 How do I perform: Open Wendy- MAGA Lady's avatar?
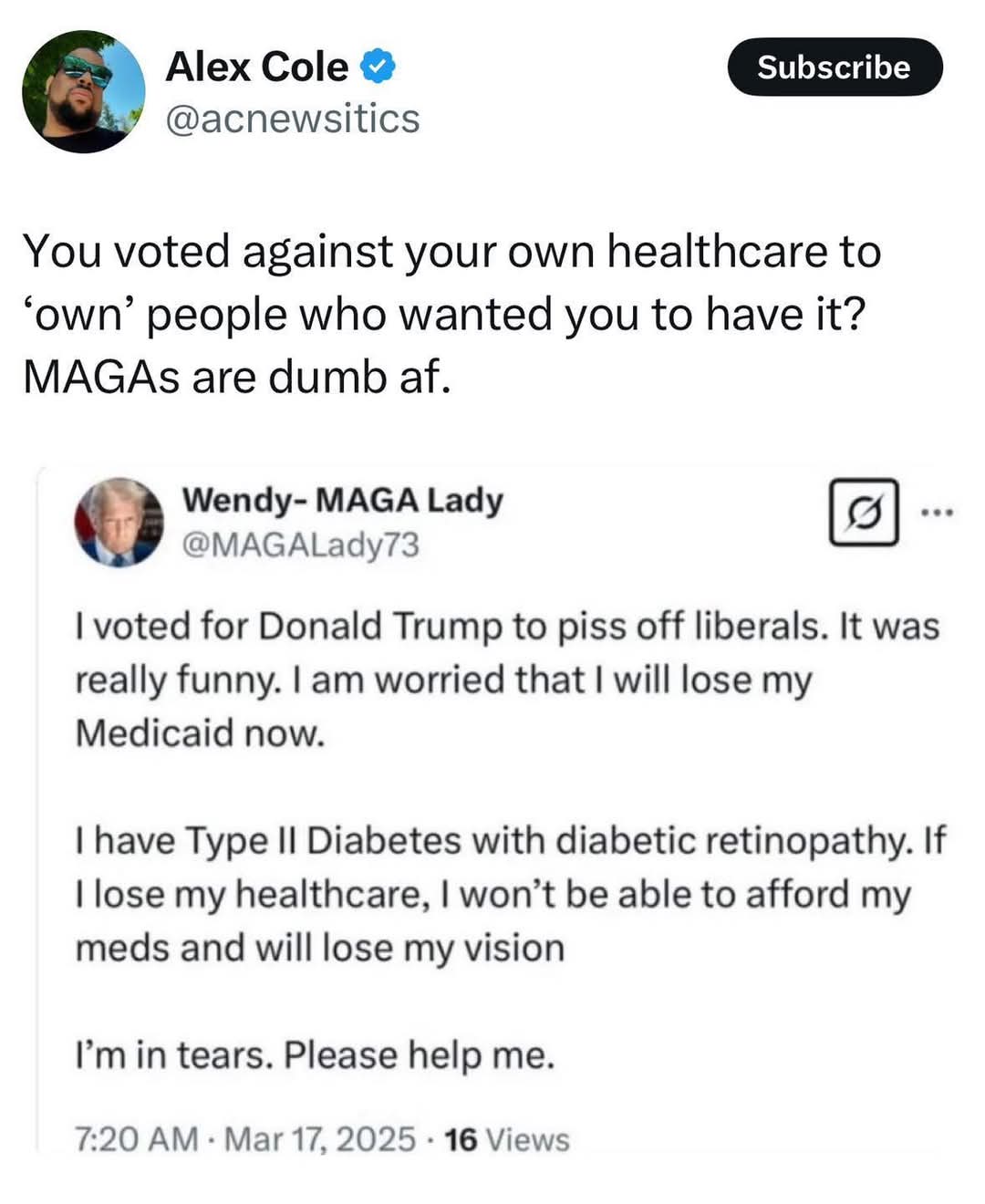pyautogui.click(x=119, y=522)
